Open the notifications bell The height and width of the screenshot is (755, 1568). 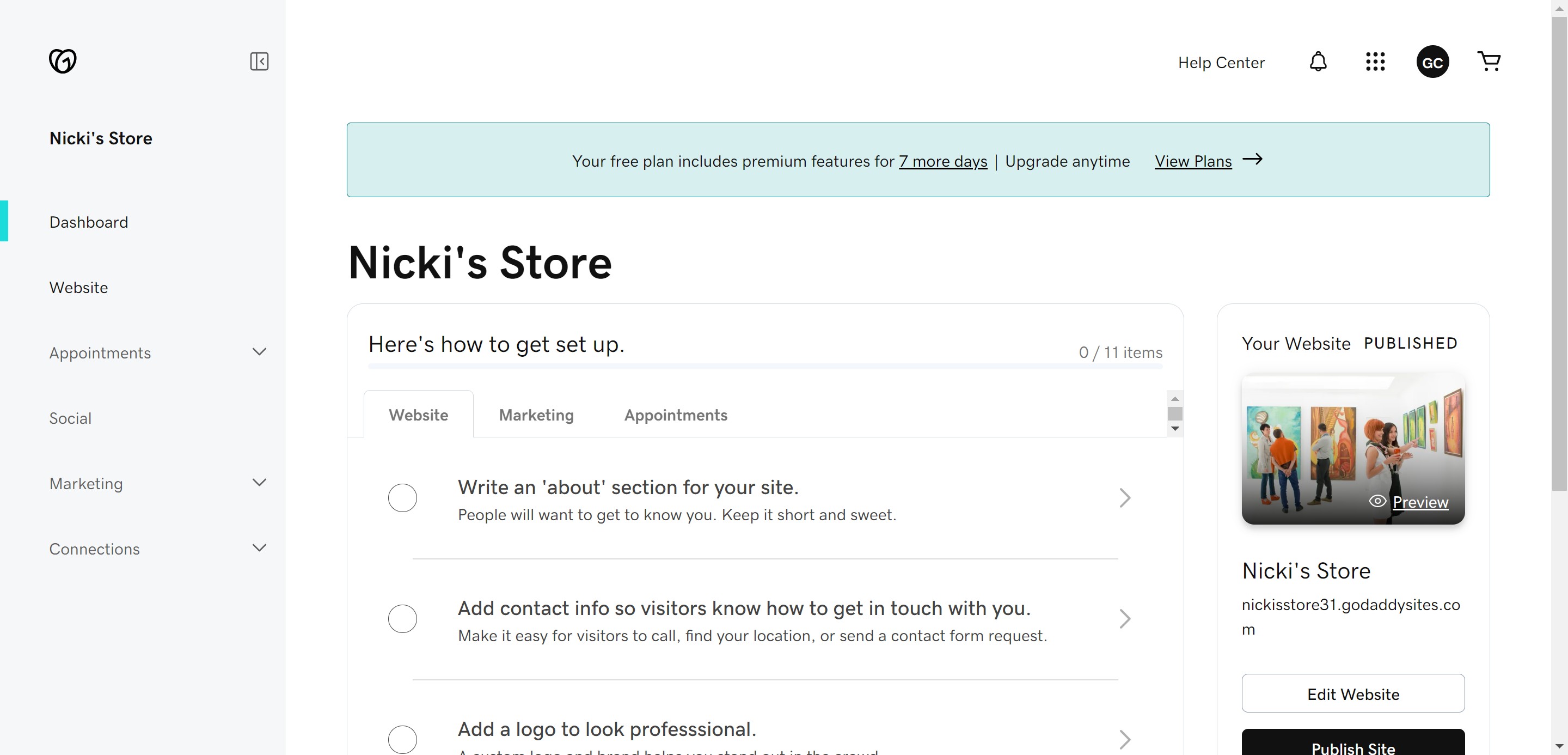(x=1318, y=62)
